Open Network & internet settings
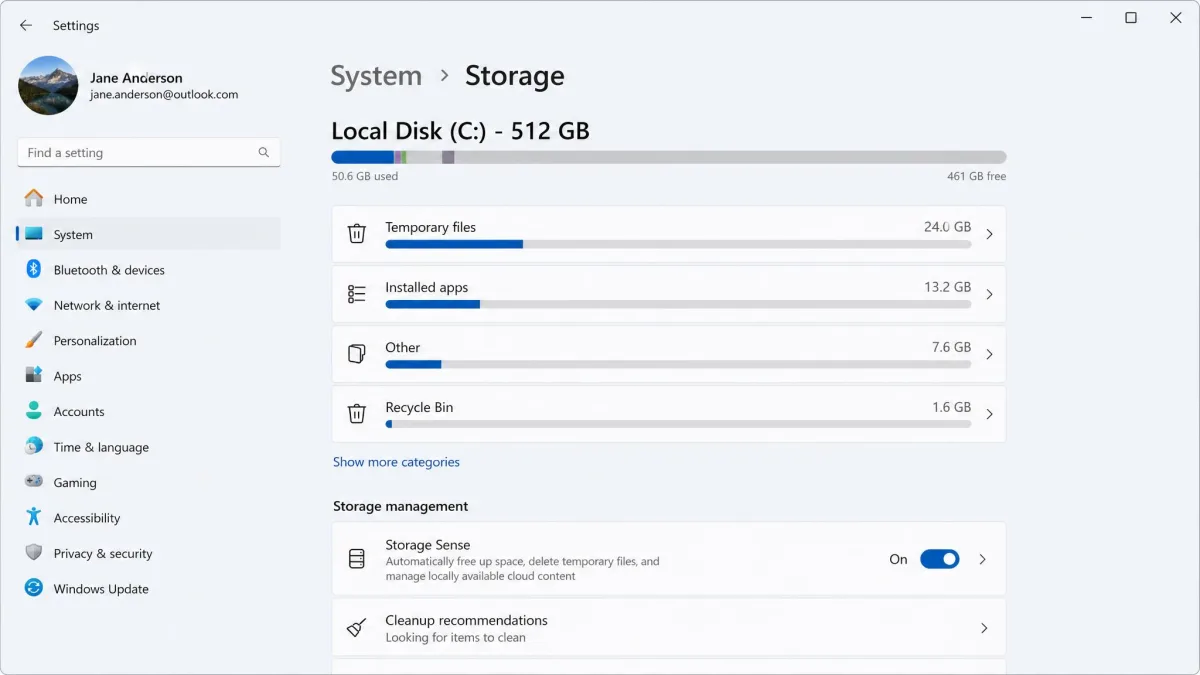This screenshot has width=1200, height=675. point(148,305)
